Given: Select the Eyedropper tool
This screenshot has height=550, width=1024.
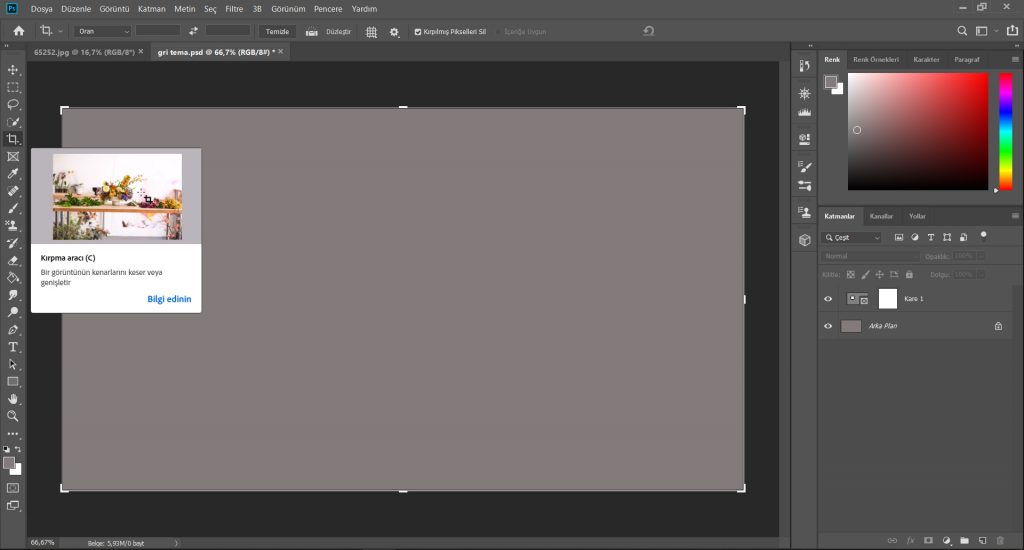Looking at the screenshot, I should pyautogui.click(x=13, y=173).
